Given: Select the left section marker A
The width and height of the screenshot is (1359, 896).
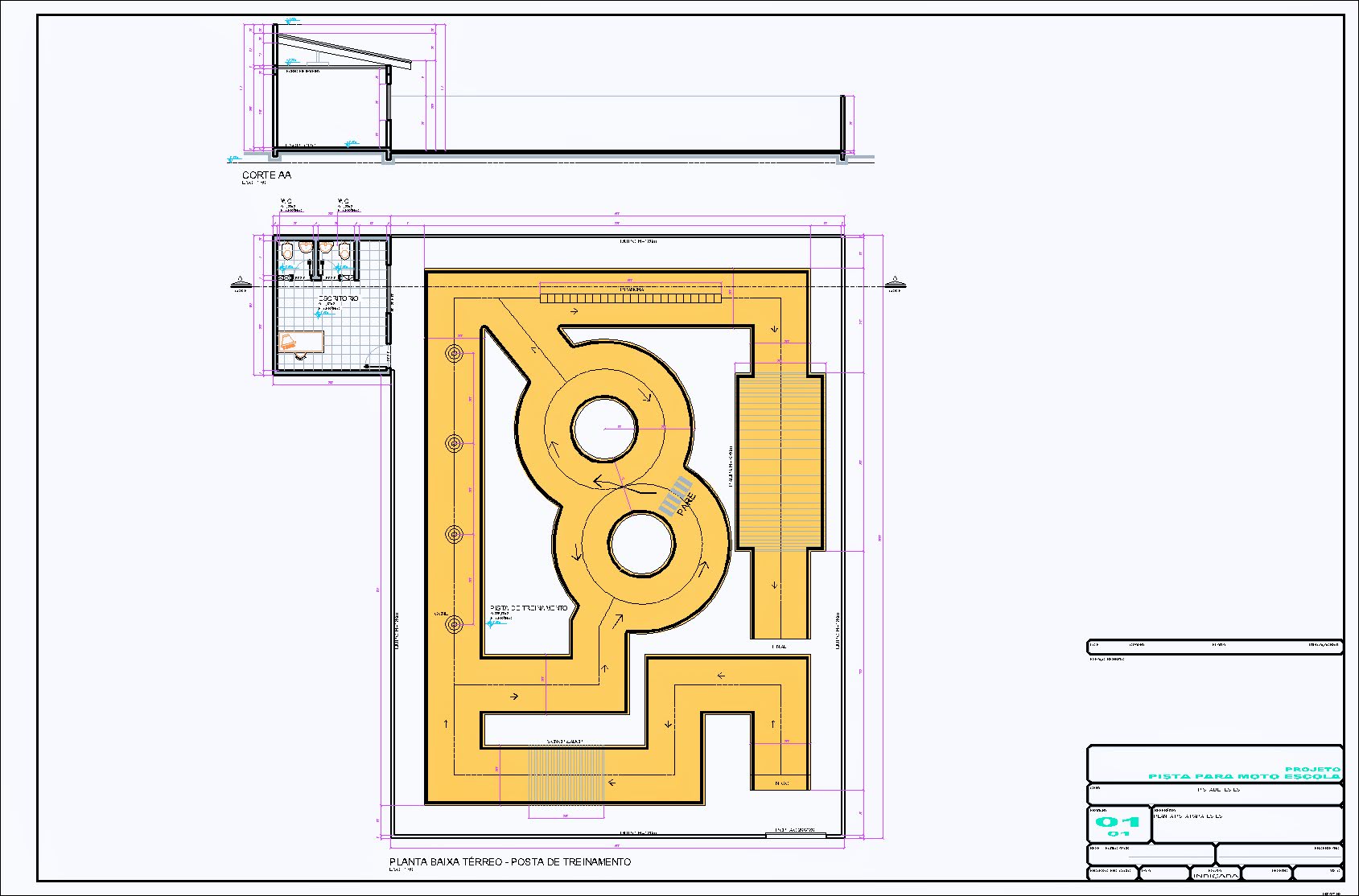Looking at the screenshot, I should click(x=239, y=282).
